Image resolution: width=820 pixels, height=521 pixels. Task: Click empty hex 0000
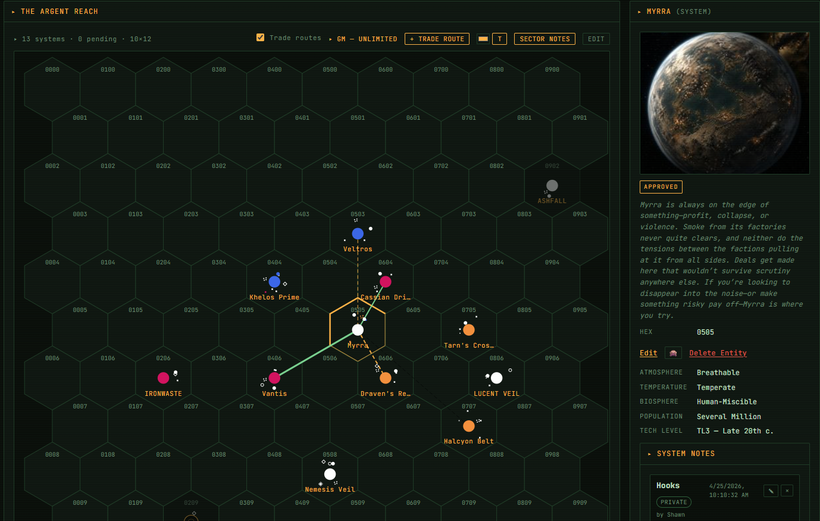click(x=52, y=89)
